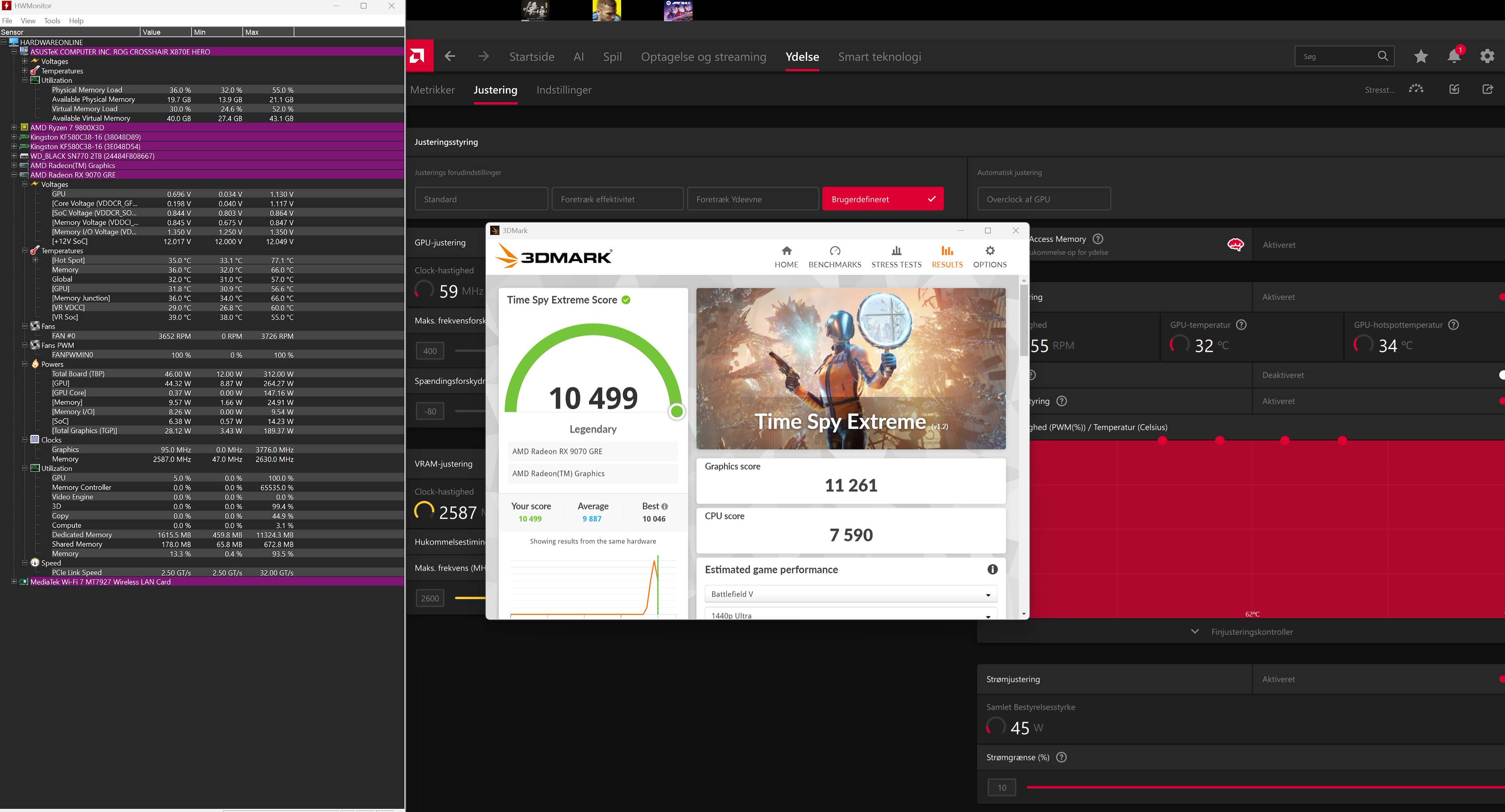Open the HWMonitor File menu
Viewport: 1505px width, 812px height.
pyautogui.click(x=7, y=20)
